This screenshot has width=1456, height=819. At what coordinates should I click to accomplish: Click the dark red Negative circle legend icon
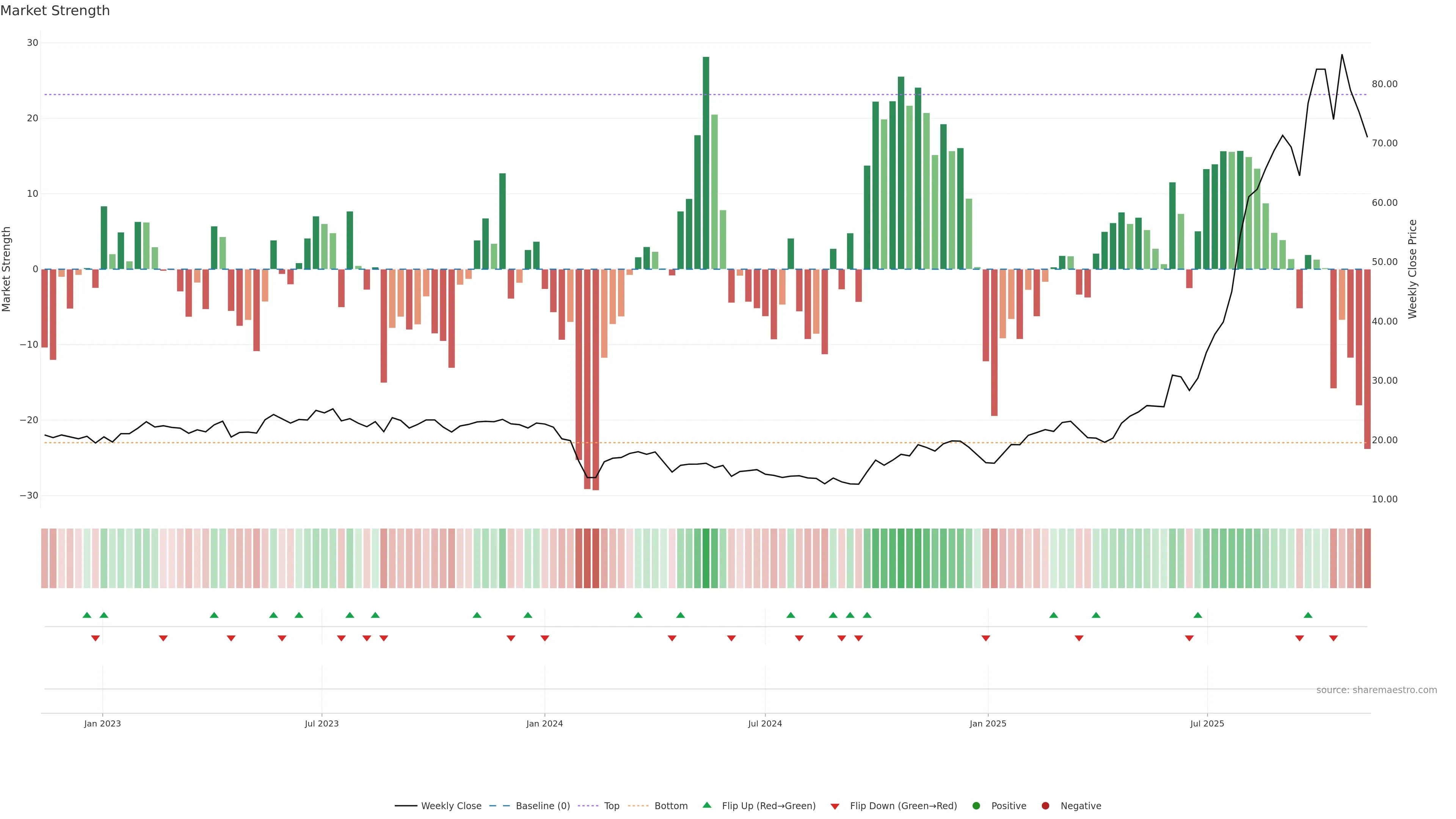(1045, 806)
